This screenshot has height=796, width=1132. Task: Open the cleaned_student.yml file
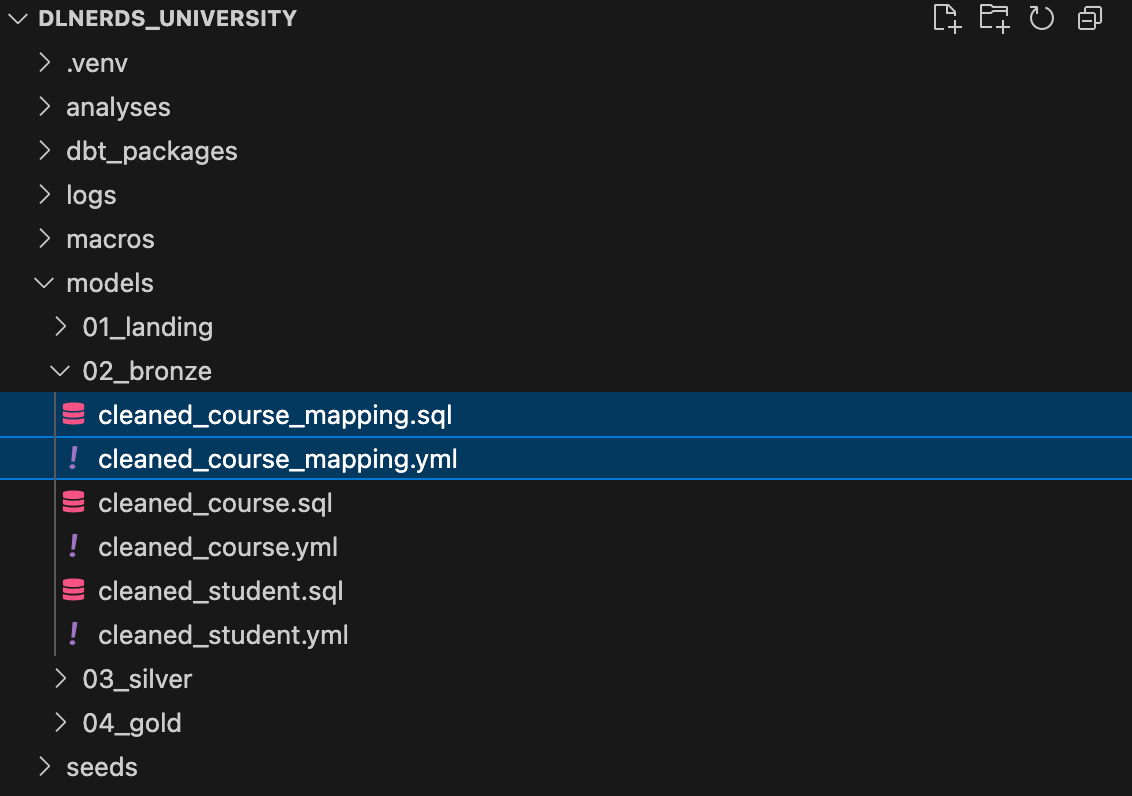(223, 635)
